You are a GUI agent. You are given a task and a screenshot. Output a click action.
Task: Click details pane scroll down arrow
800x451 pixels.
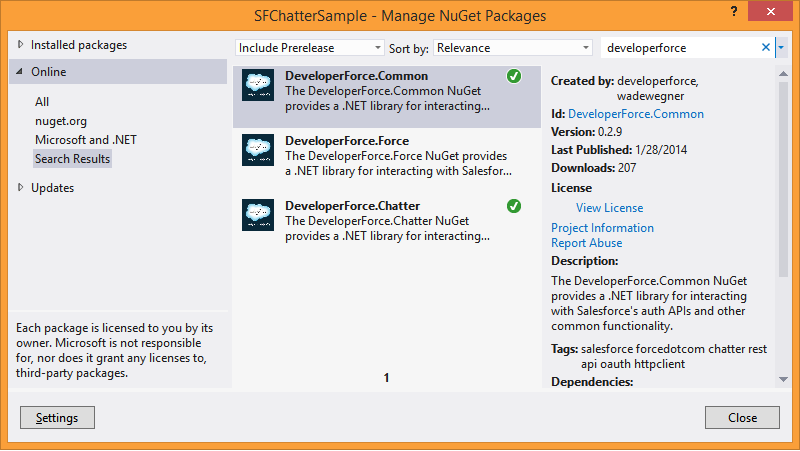(x=783, y=379)
